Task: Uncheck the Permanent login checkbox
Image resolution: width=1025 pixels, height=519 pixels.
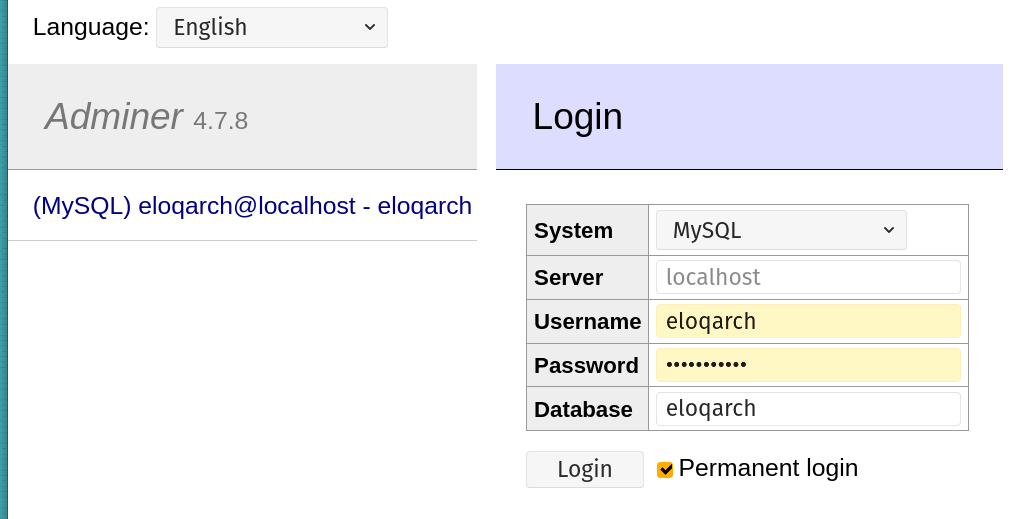Action: 665,469
